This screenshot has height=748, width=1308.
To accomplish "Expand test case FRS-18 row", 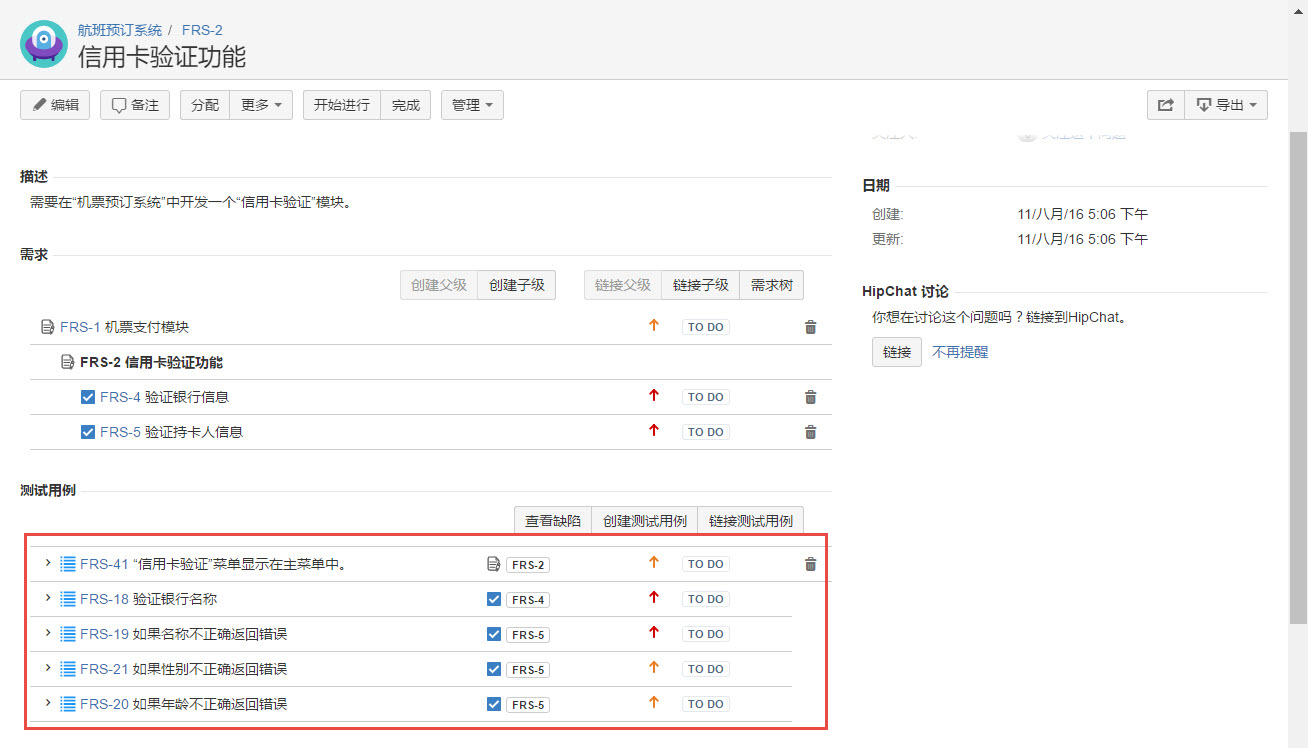I will click(47, 598).
